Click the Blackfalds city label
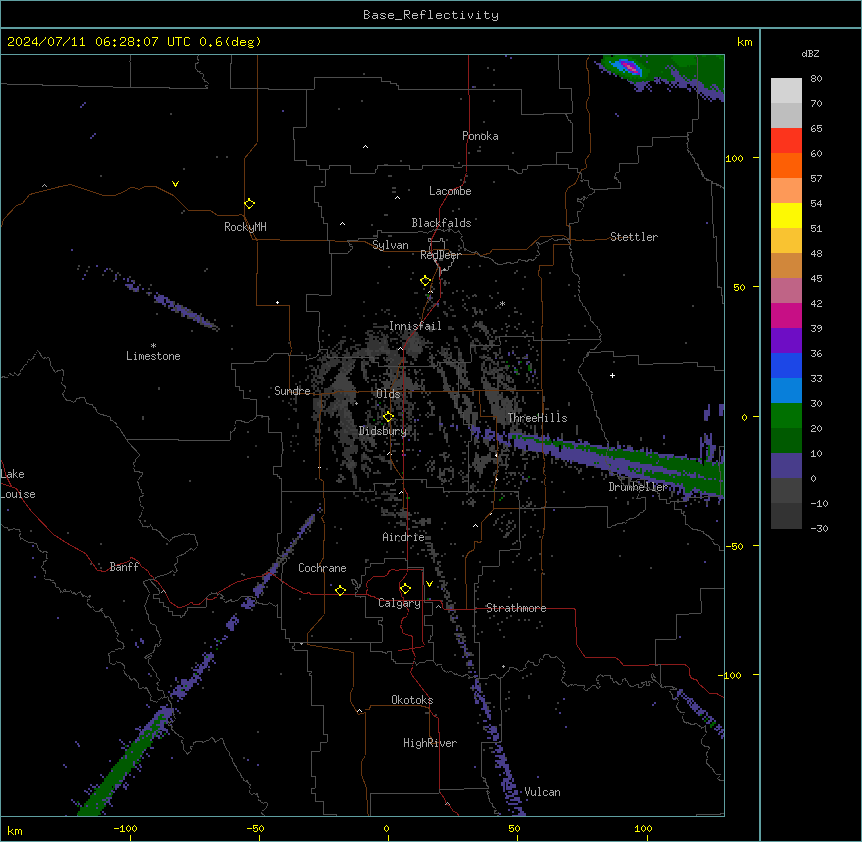862x842 pixels. (x=441, y=223)
